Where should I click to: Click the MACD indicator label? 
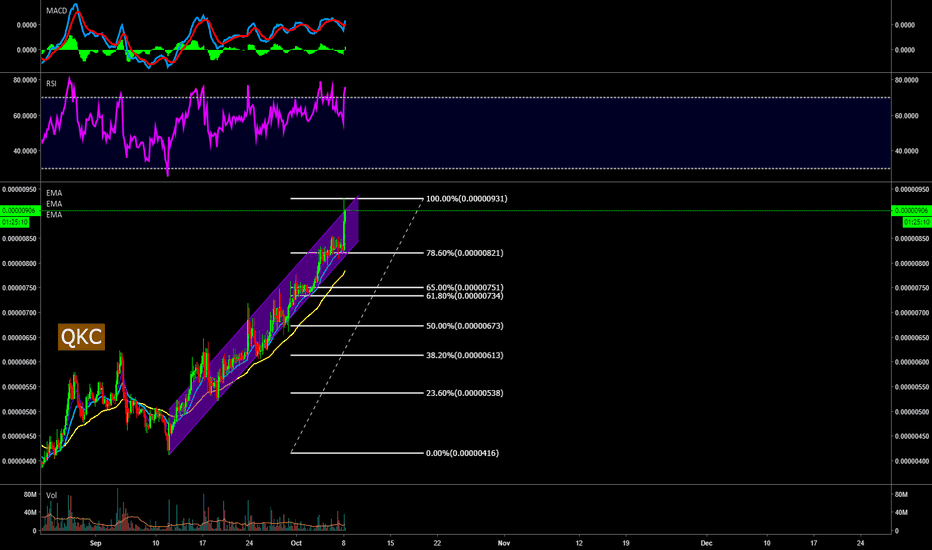56,11
